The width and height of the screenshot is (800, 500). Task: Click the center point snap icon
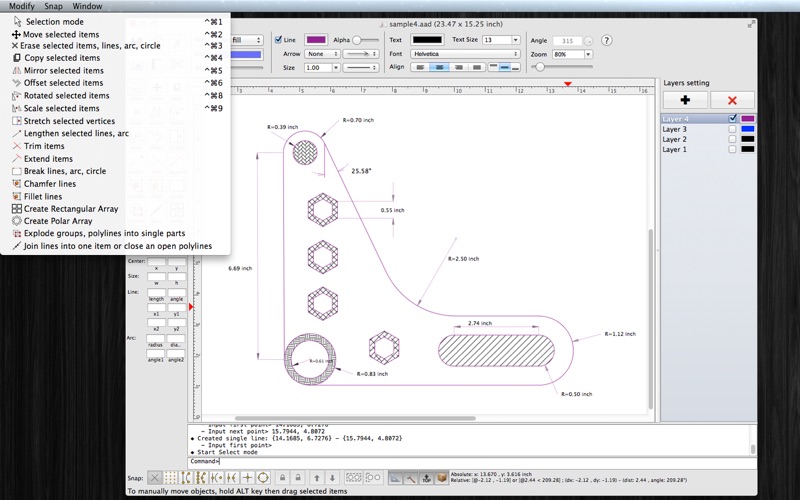point(217,478)
